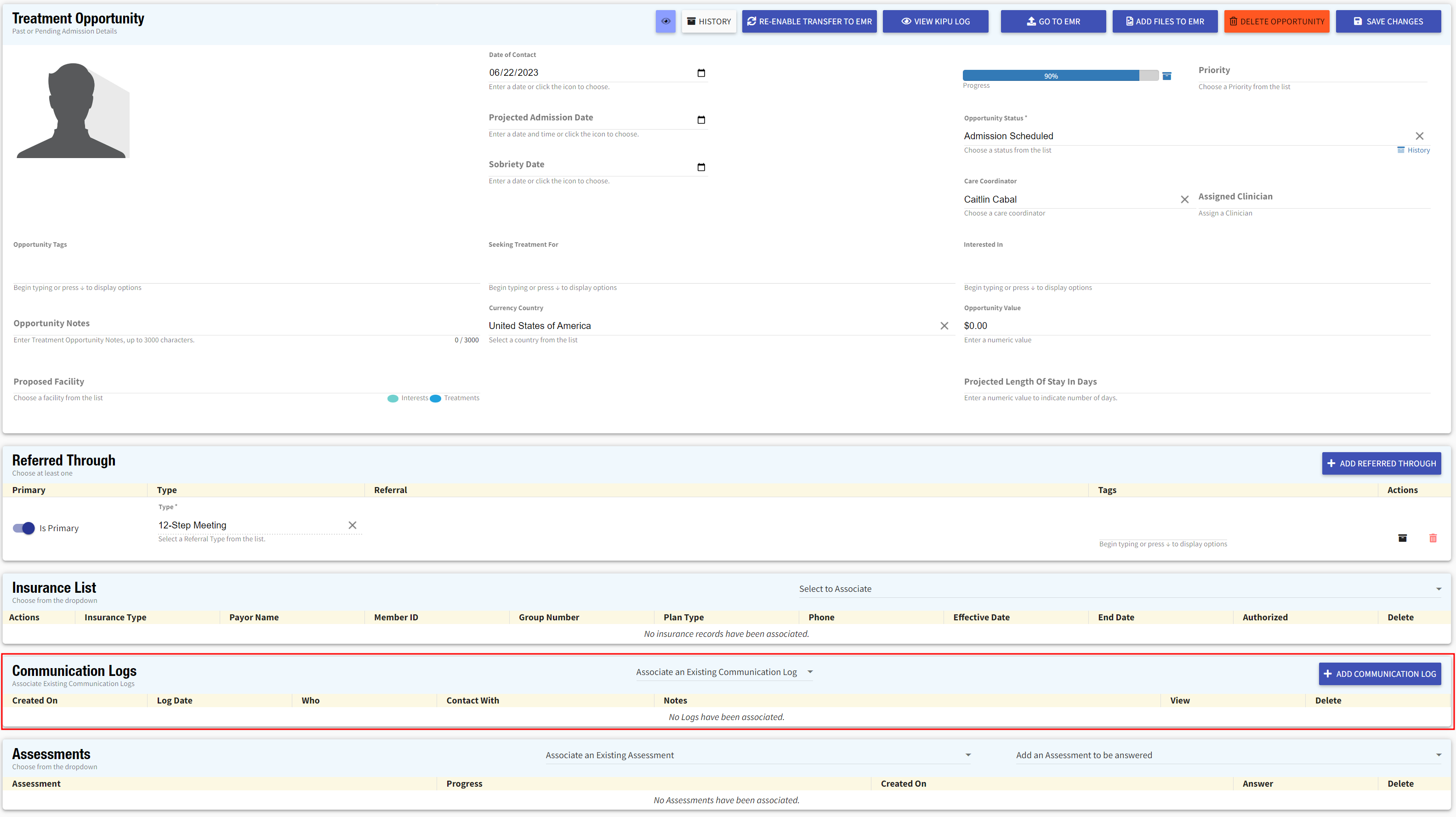Viewport: 1456px width, 817px height.
Task: Open calendar icon for Projected Admission Date
Action: click(701, 120)
